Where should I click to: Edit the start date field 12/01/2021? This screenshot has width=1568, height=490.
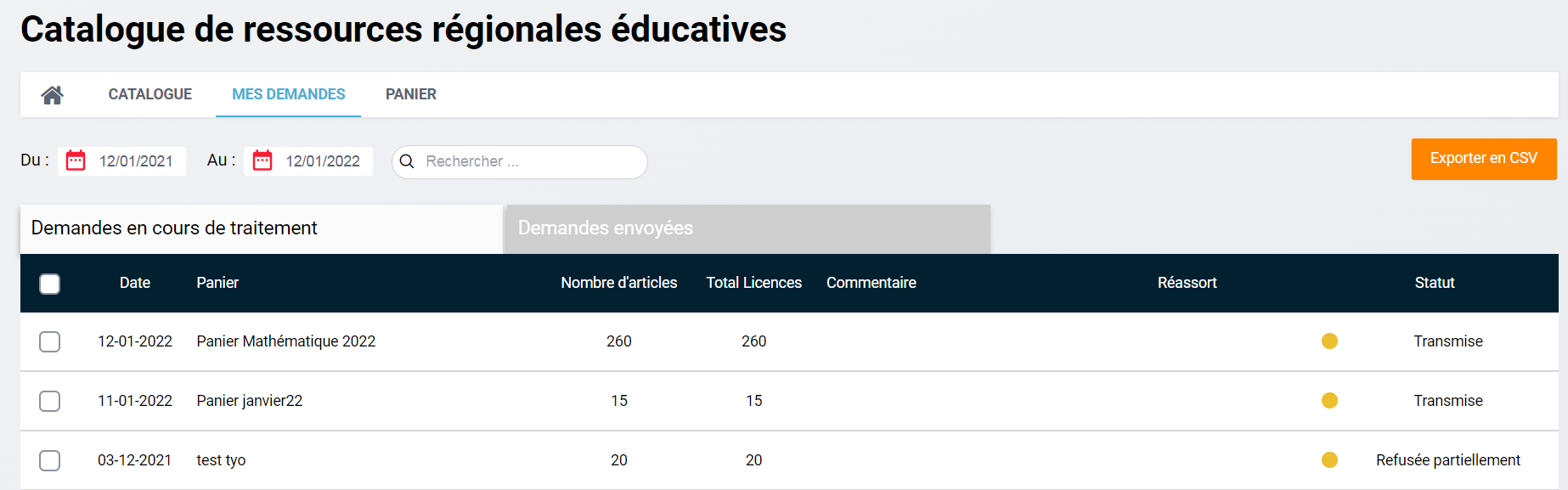(x=136, y=161)
